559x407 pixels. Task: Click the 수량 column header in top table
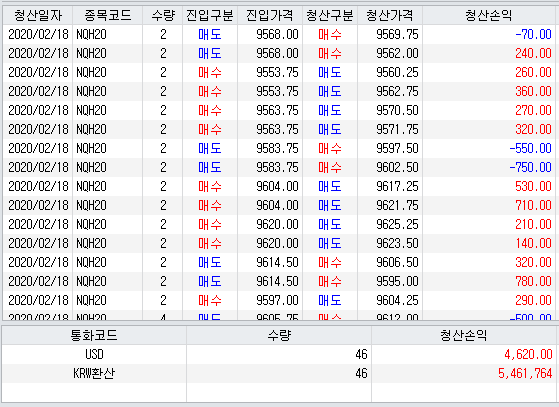(163, 15)
